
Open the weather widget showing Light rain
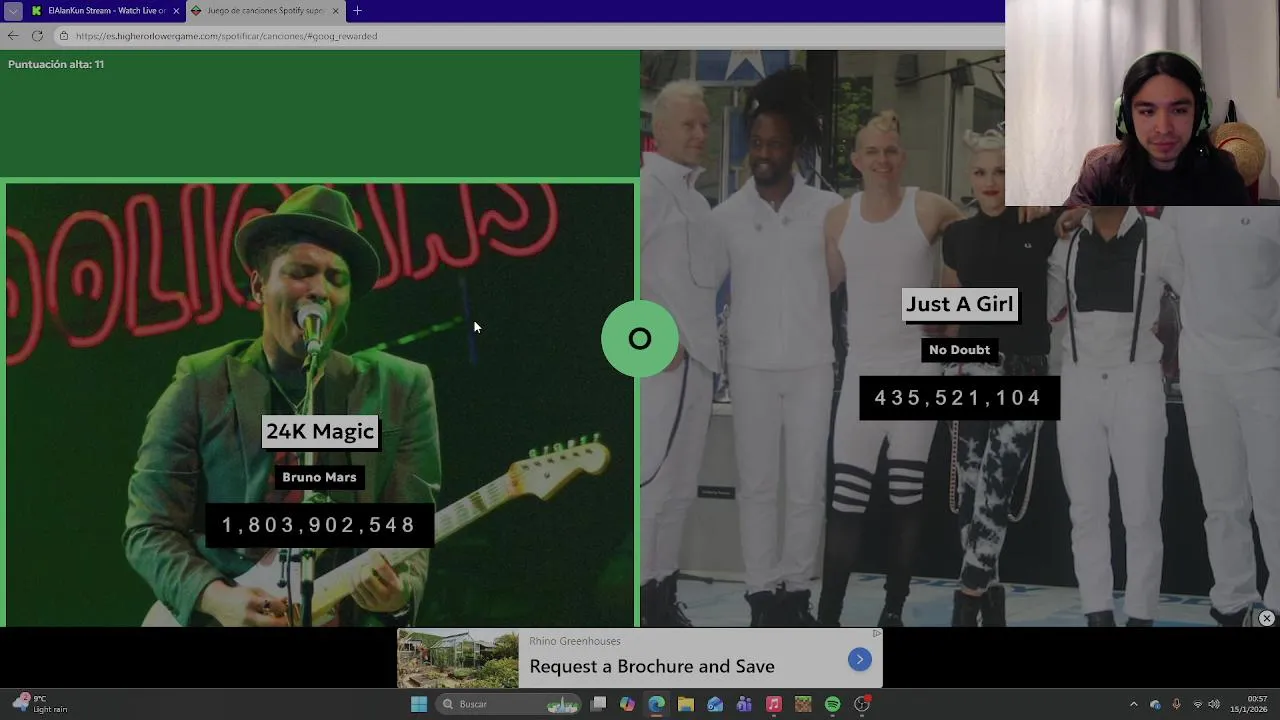(x=40, y=704)
